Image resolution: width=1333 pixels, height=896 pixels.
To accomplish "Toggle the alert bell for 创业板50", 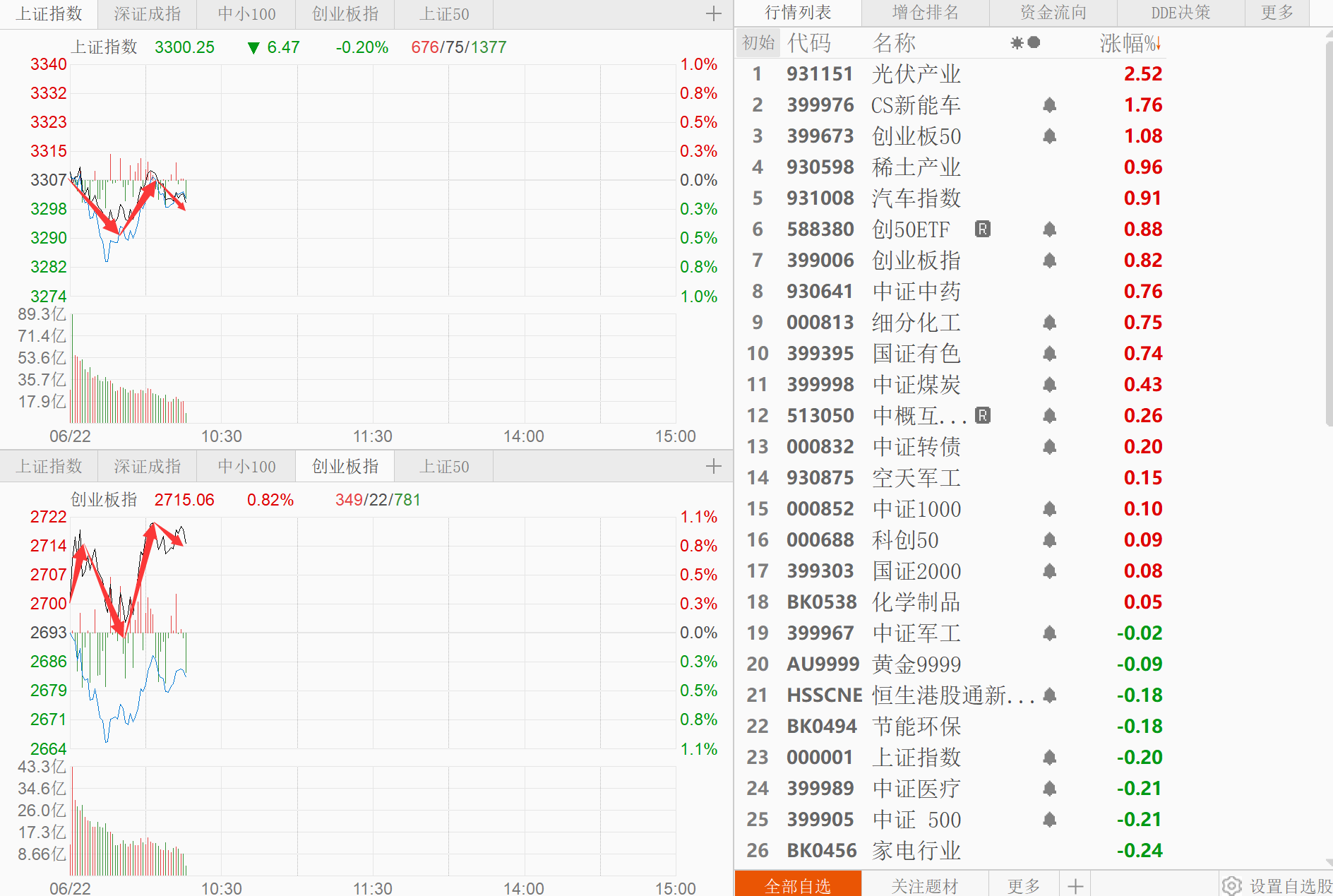I will pos(1050,136).
